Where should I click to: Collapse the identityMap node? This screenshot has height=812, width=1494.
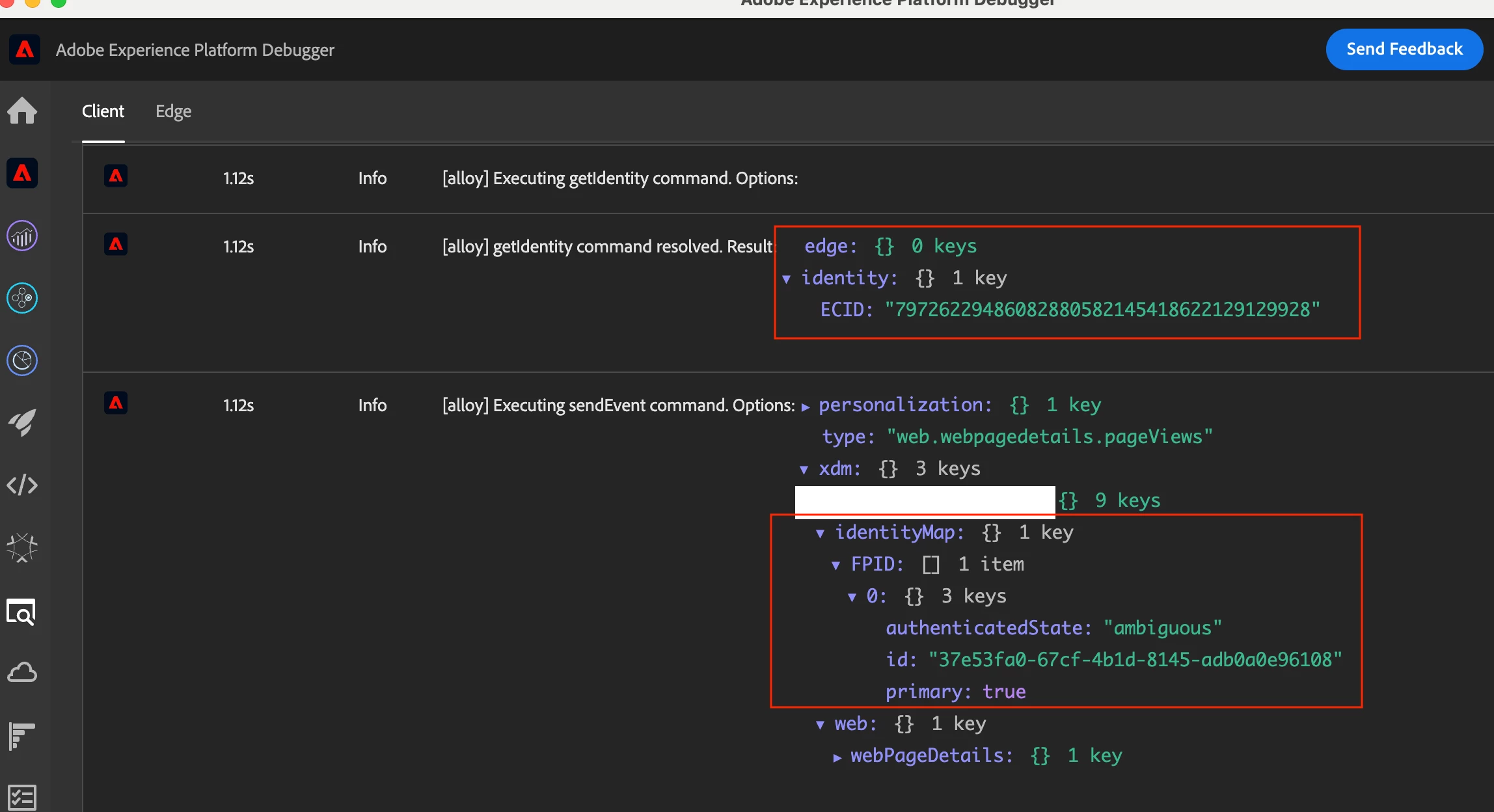tap(820, 534)
